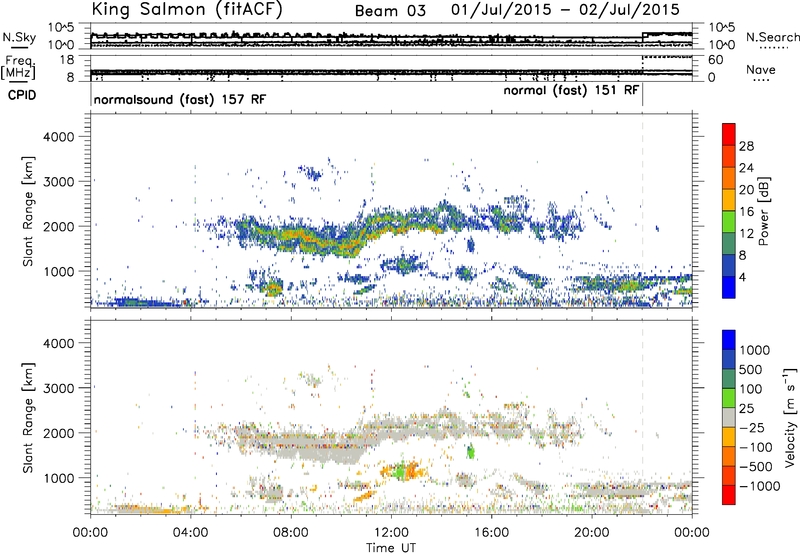
Task: Click the '20' label on power colorbar
Action: (x=746, y=190)
